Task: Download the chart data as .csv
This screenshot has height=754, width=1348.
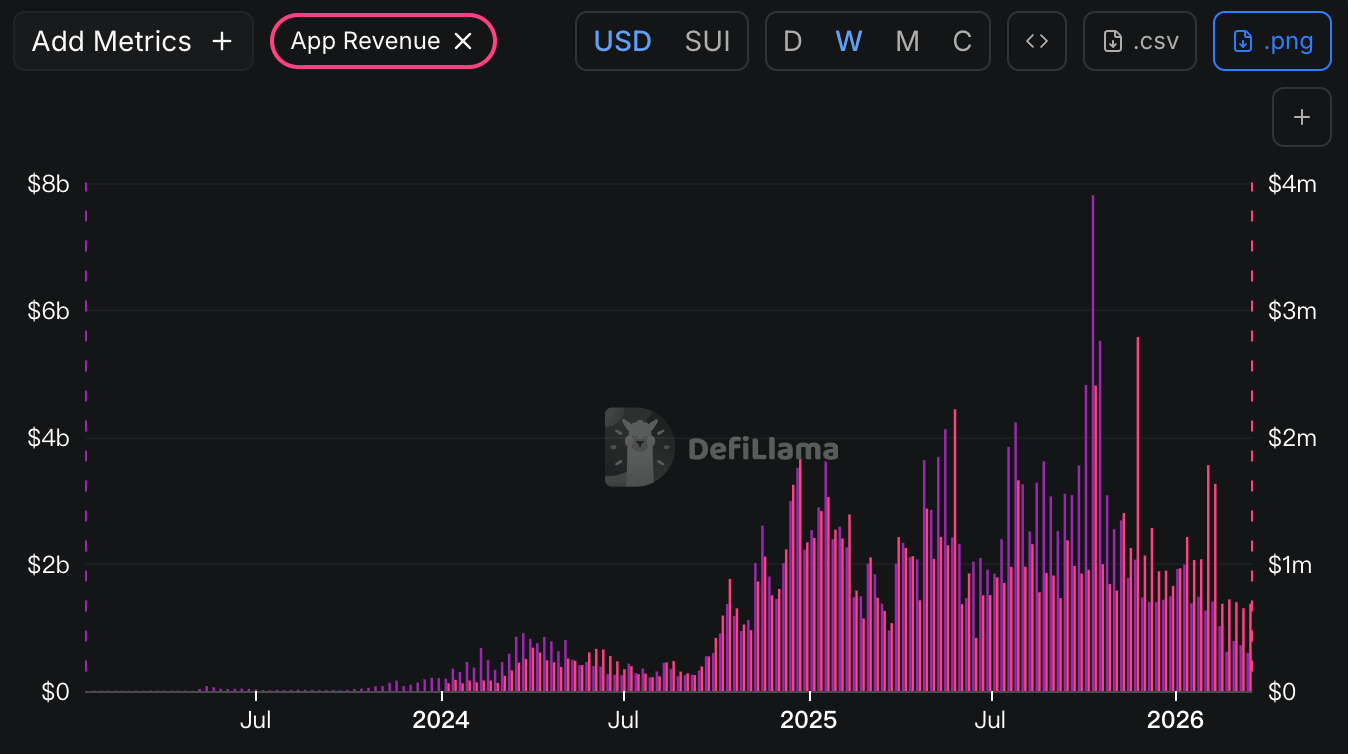Action: (x=1140, y=41)
